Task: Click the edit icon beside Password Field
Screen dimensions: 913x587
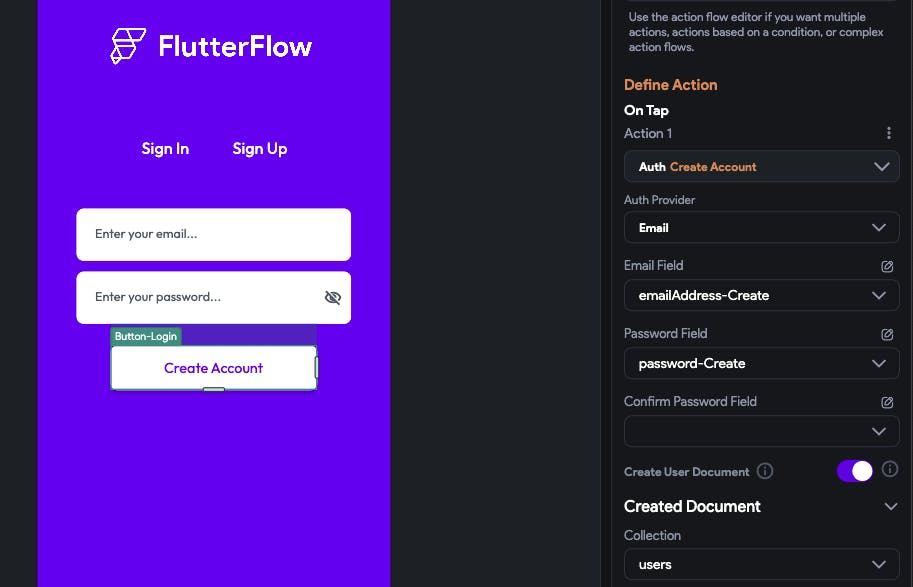Action: click(x=887, y=334)
